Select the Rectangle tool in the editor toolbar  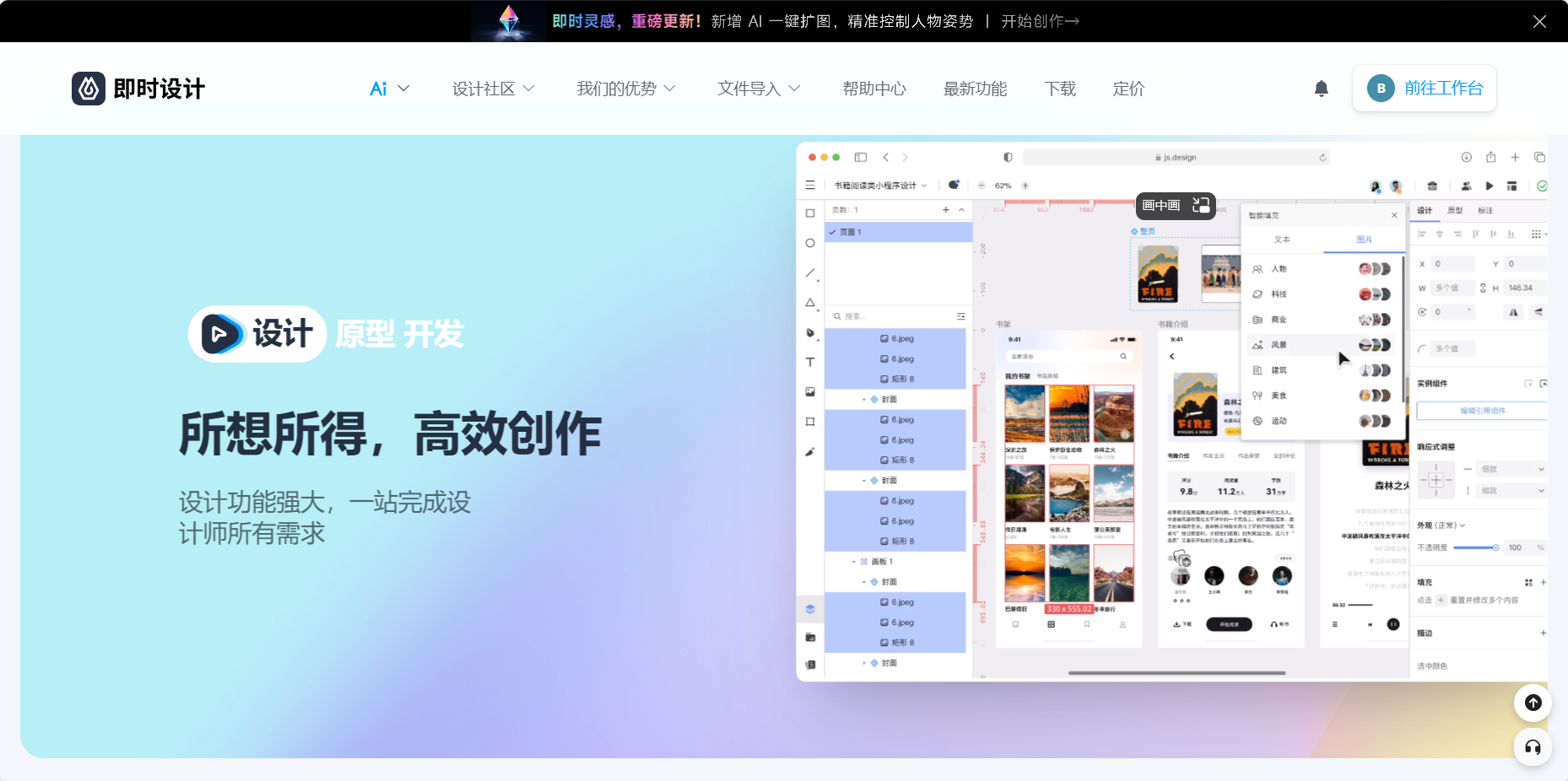810,213
